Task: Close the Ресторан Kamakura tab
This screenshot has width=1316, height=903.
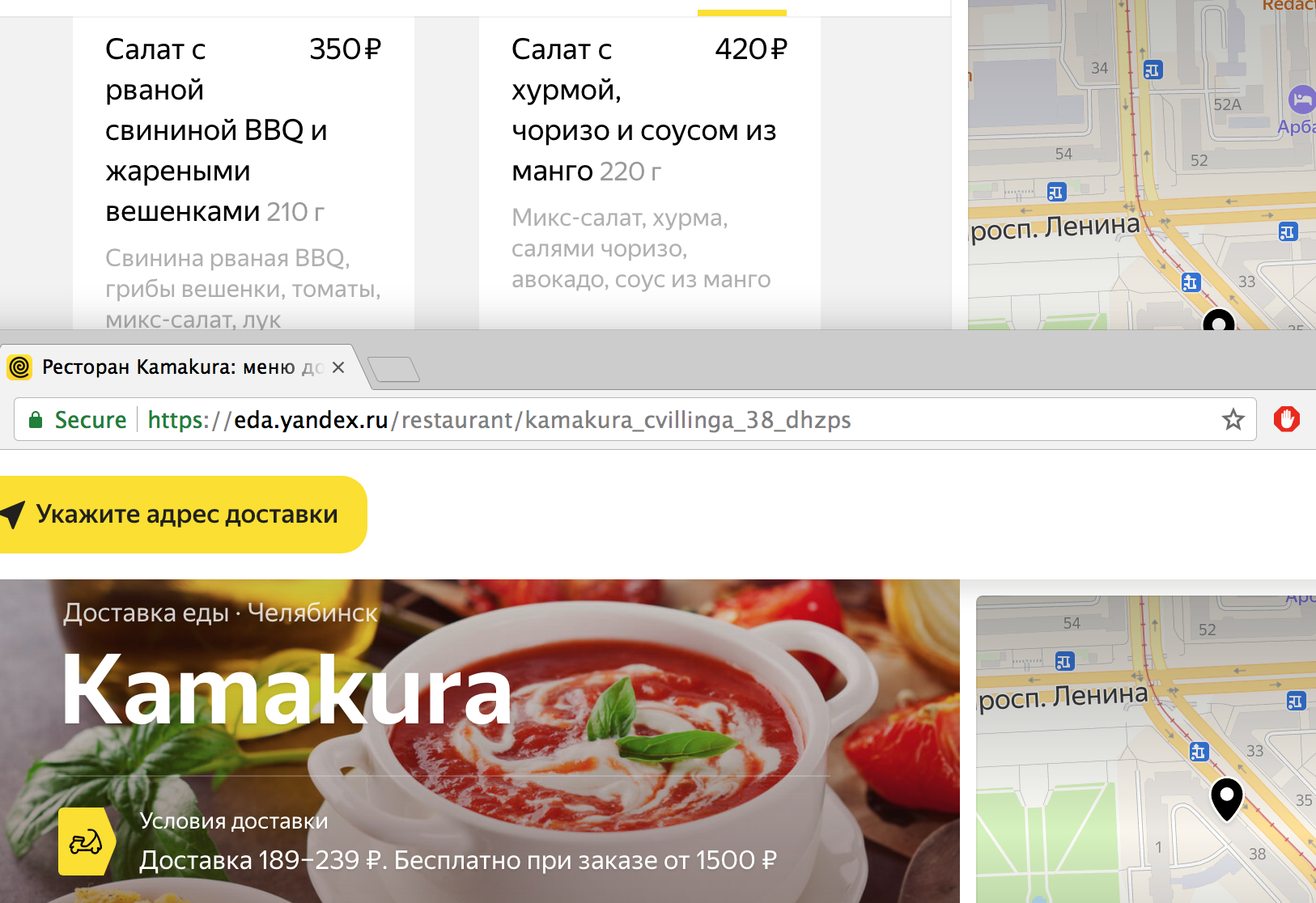Action: pyautogui.click(x=338, y=367)
